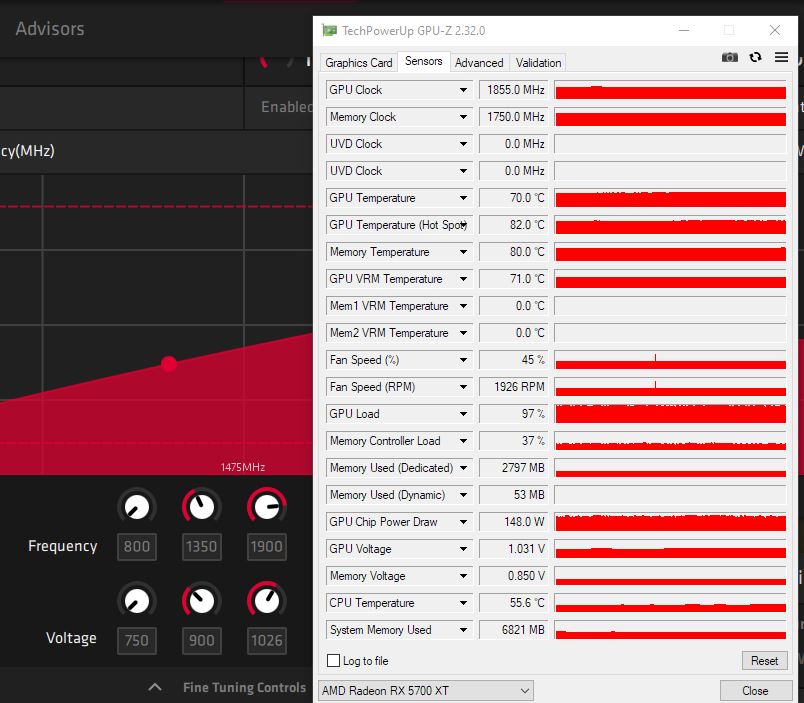The image size is (804, 703).
Task: Click the Close button in GPU-Z
Action: tap(755, 691)
